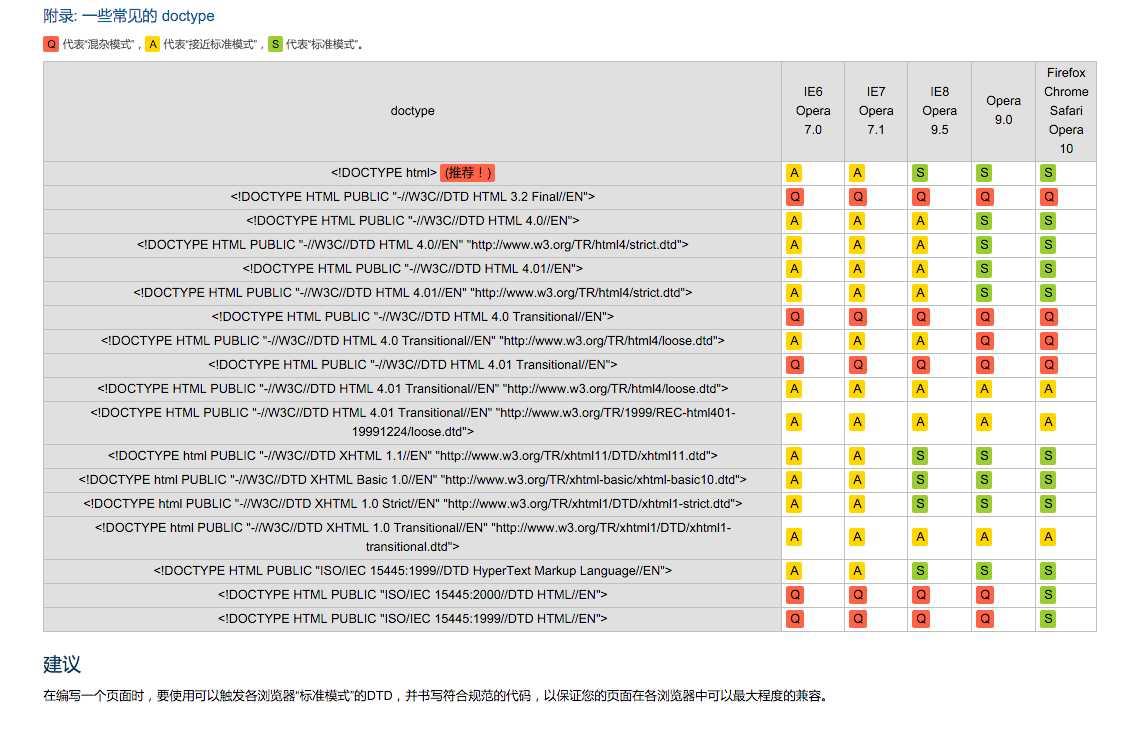Click IE8 column Q badge in 4.0 Transitional//EN row
This screenshot has width=1140, height=732.
coord(921,317)
